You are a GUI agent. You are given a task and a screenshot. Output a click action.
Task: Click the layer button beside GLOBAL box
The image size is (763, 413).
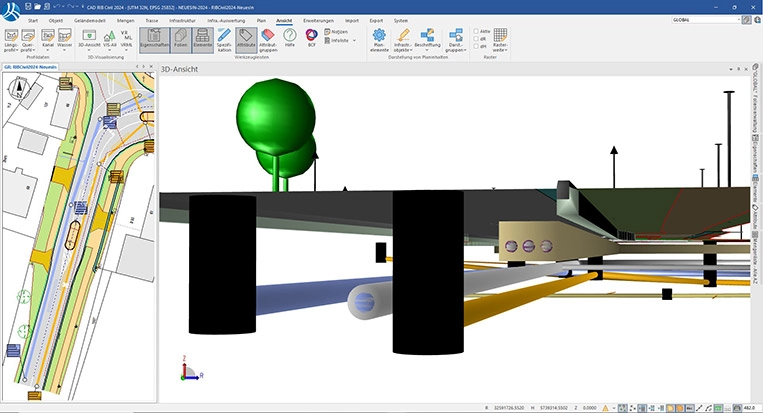(x=746, y=20)
